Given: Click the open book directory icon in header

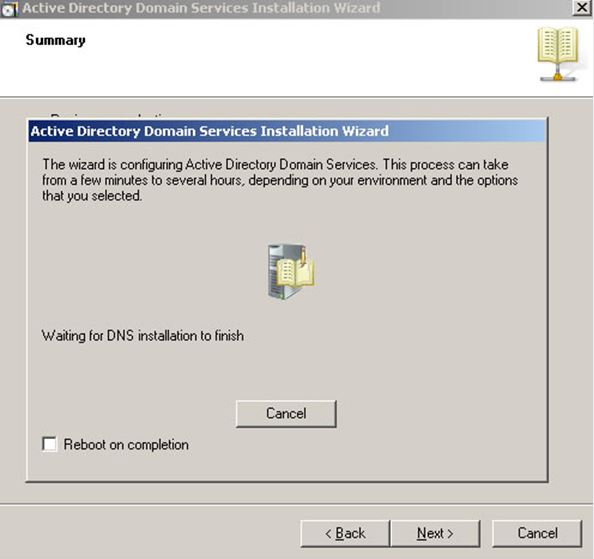Looking at the screenshot, I should pos(558,45).
